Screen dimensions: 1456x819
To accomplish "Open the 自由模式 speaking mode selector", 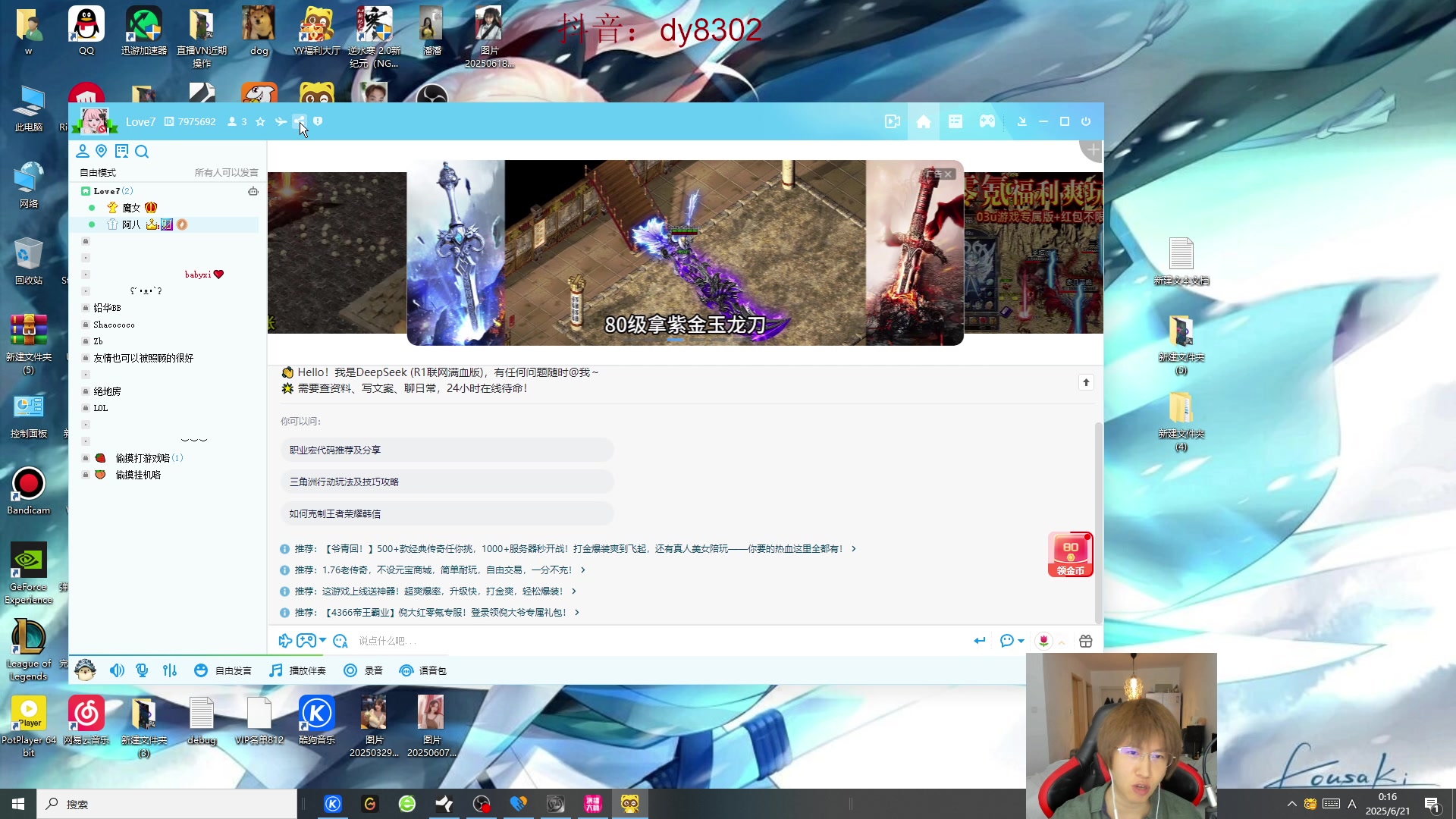I will pos(98,173).
